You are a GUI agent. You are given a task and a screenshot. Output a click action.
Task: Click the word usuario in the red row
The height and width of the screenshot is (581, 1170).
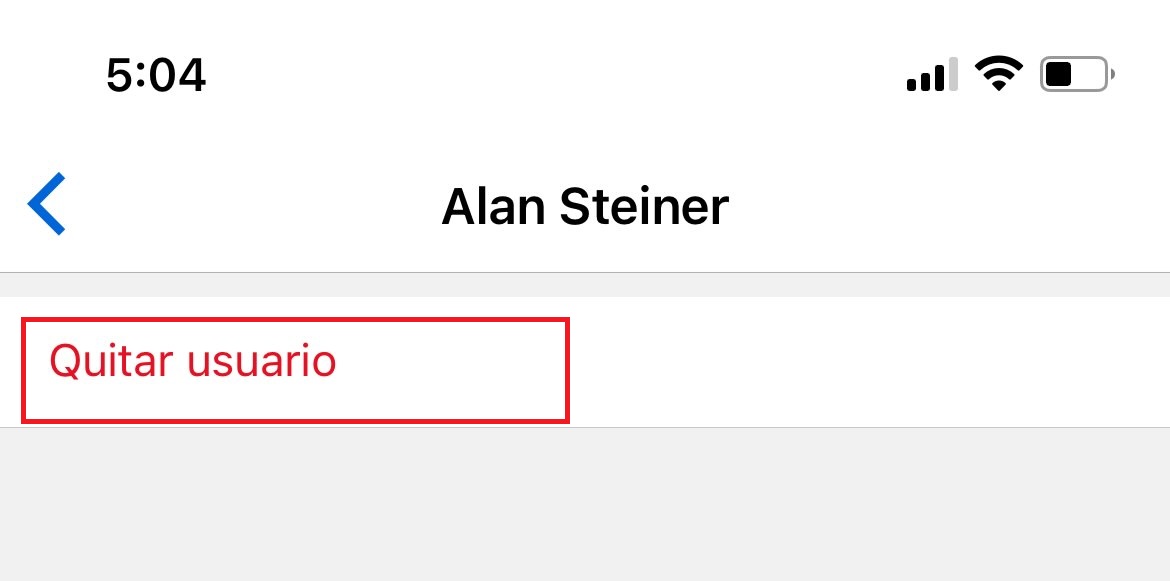point(261,362)
